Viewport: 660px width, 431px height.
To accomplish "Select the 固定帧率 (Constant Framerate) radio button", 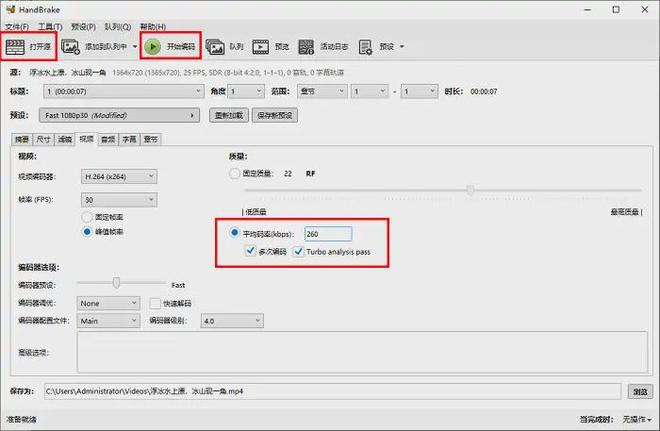I will pyautogui.click(x=87, y=217).
